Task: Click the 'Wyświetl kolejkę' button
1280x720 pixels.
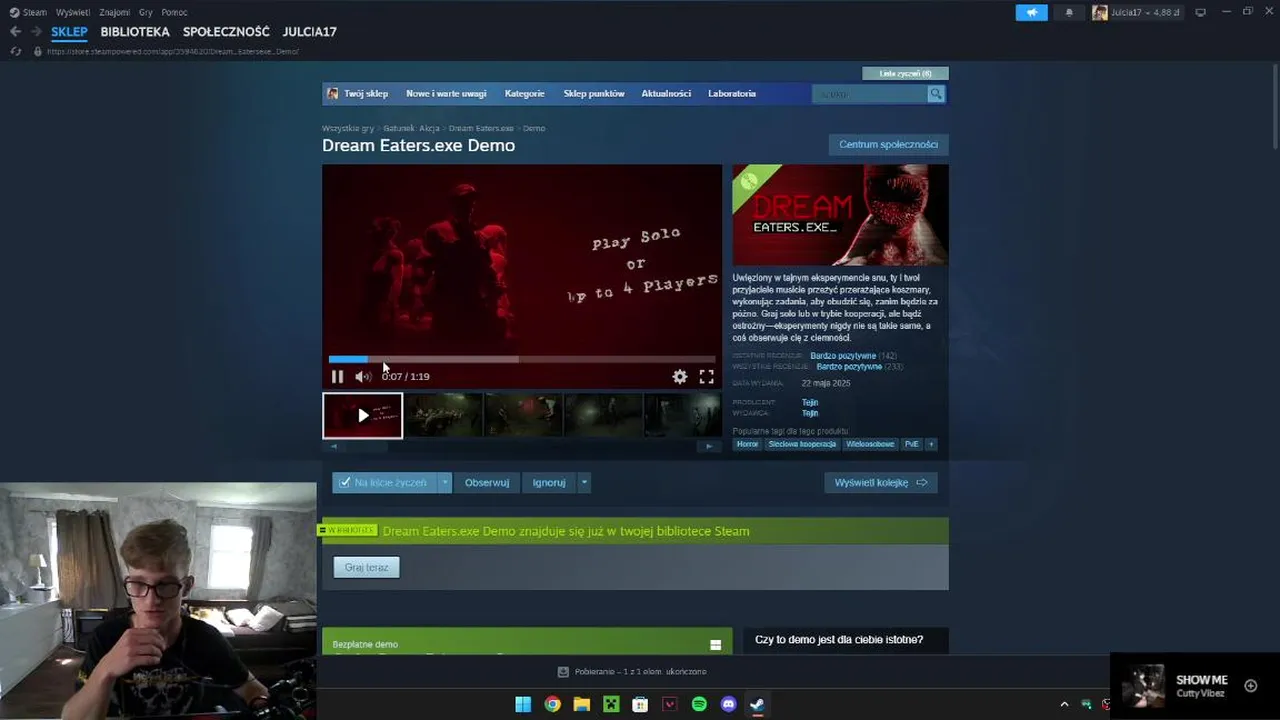Action: tap(881, 482)
